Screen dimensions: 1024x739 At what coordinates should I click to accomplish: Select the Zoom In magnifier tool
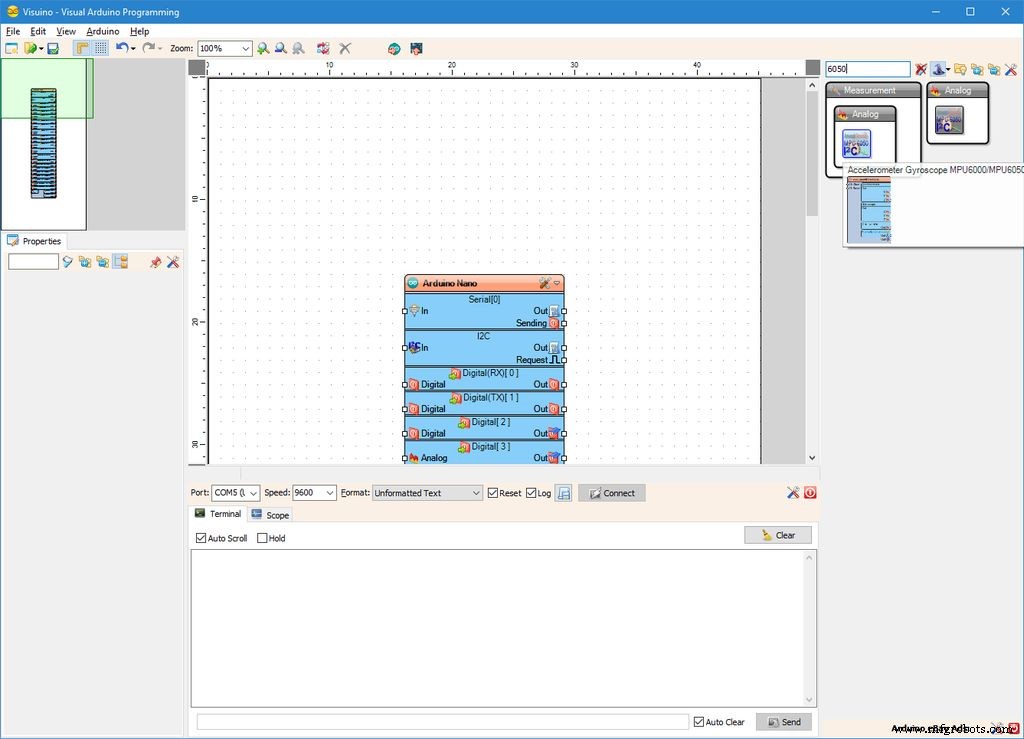(x=263, y=48)
